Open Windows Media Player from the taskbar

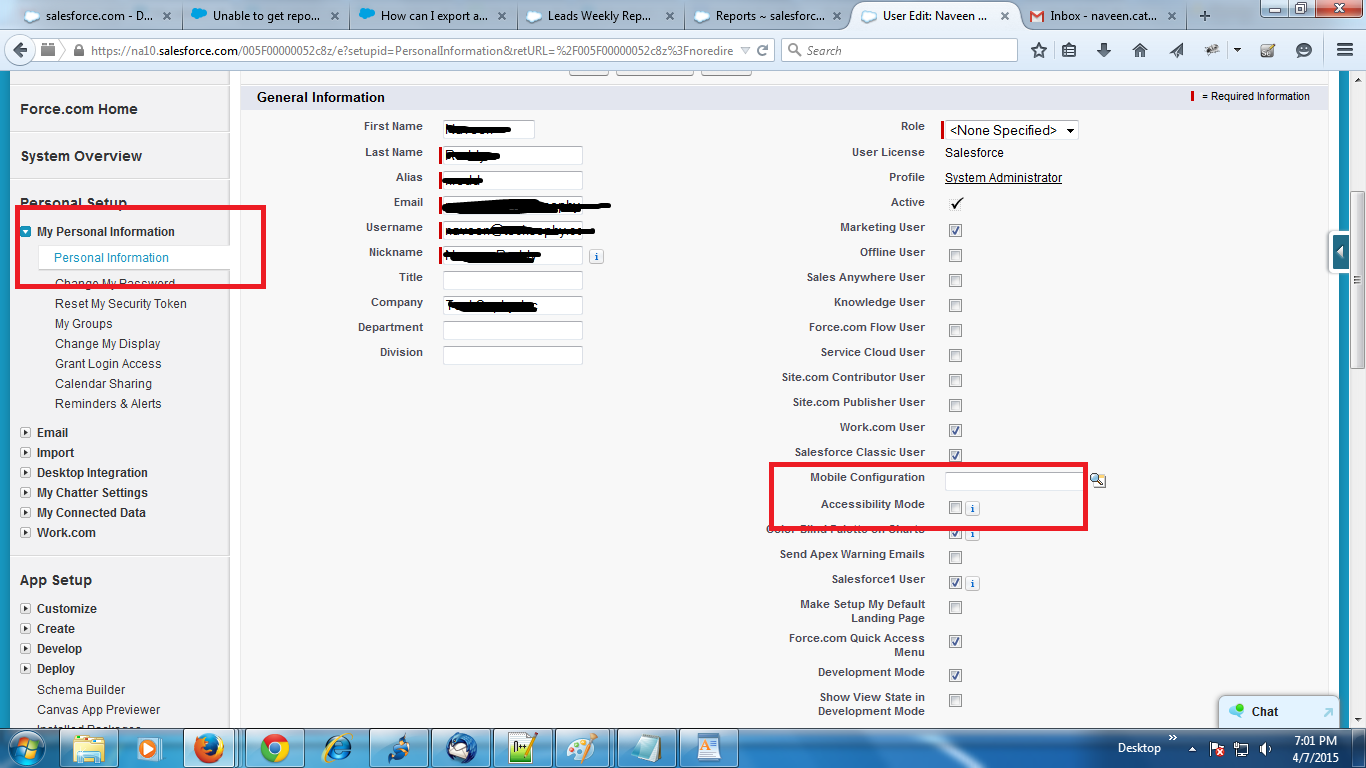pos(148,748)
